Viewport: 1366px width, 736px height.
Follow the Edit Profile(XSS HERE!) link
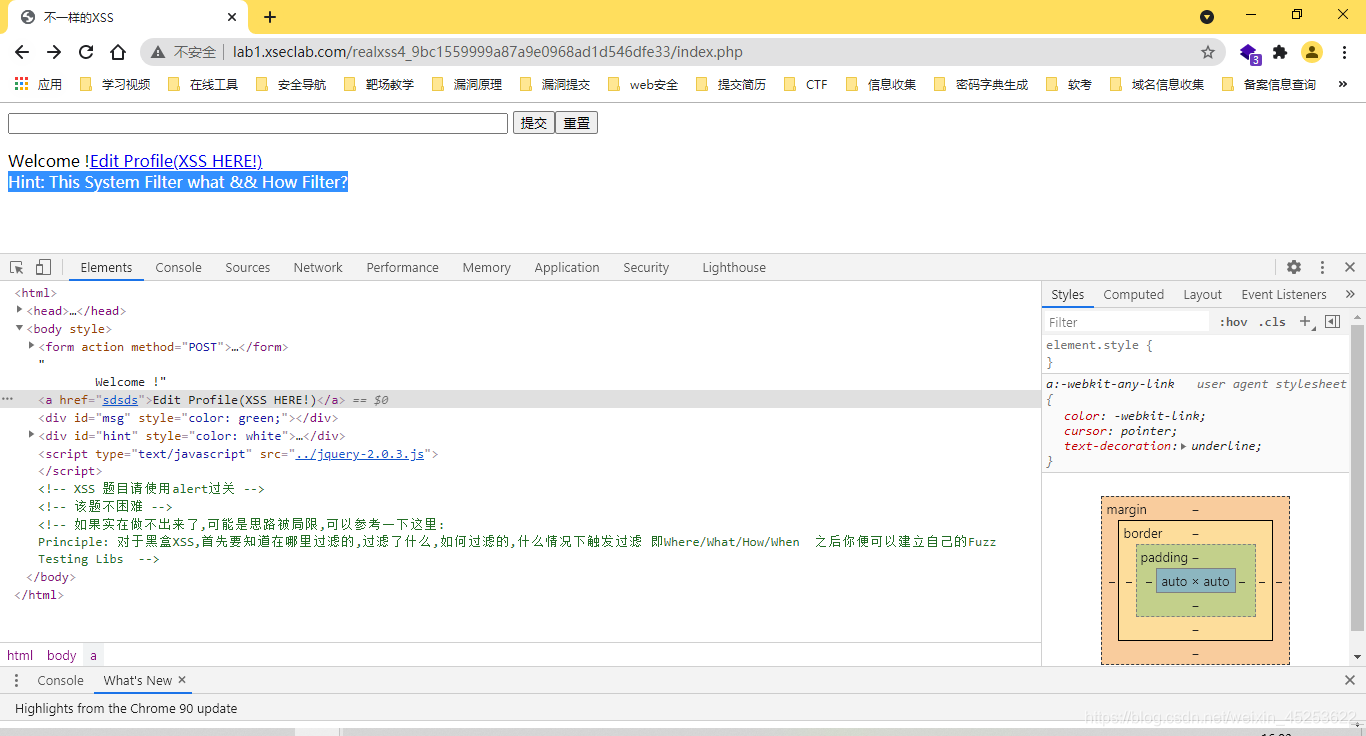176,161
